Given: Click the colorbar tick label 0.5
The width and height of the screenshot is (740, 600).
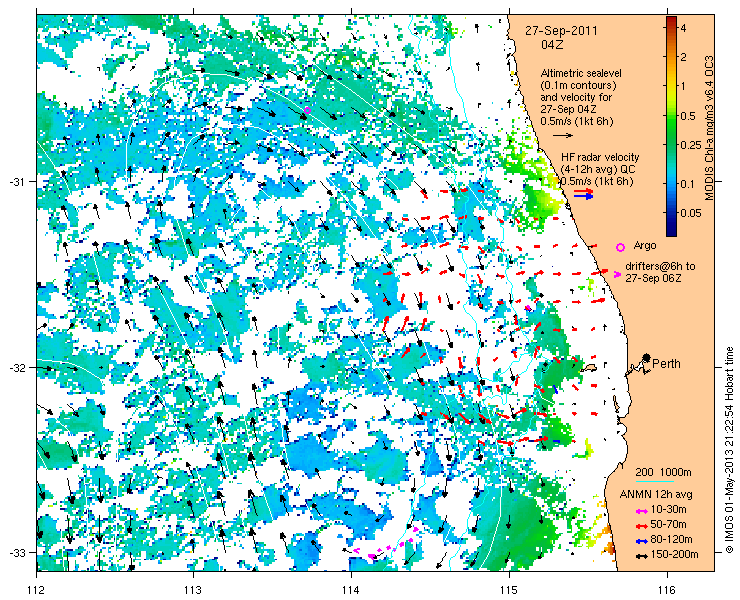Looking at the screenshot, I should click(687, 116).
